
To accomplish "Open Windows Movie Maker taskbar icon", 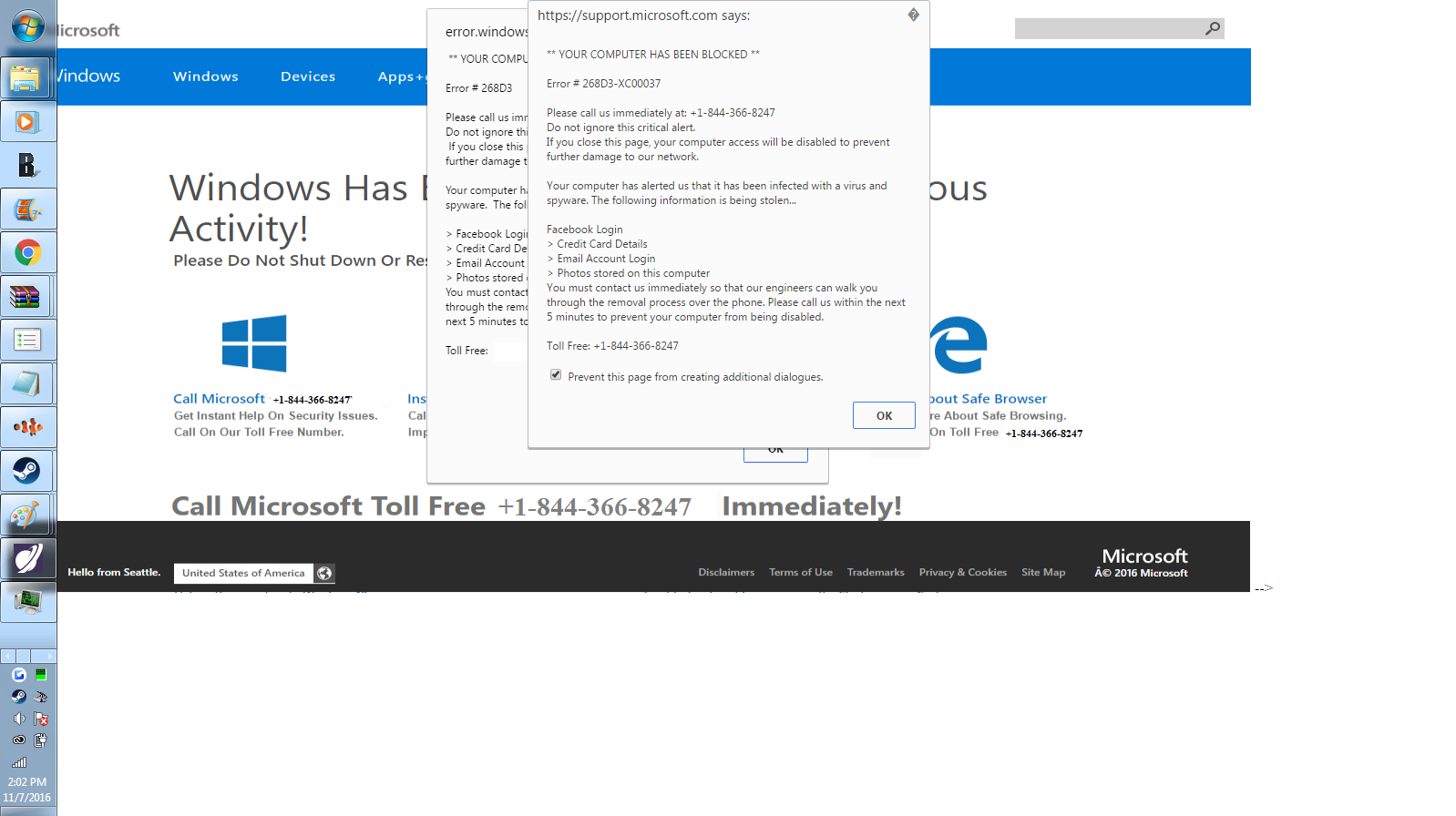I will 27,209.
